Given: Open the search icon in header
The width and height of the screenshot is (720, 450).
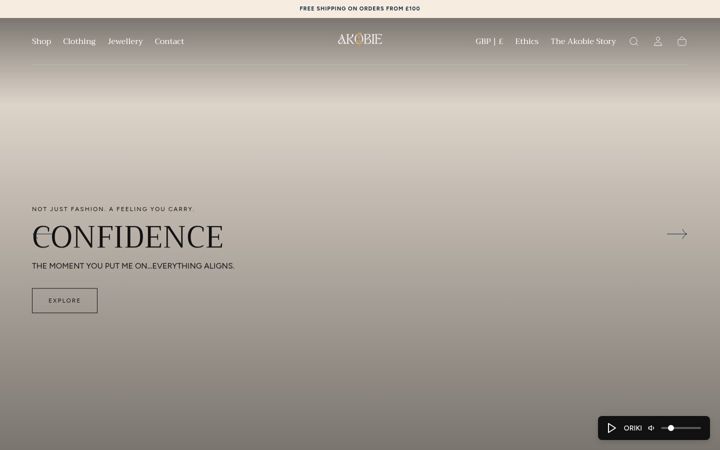Looking at the screenshot, I should 634,41.
